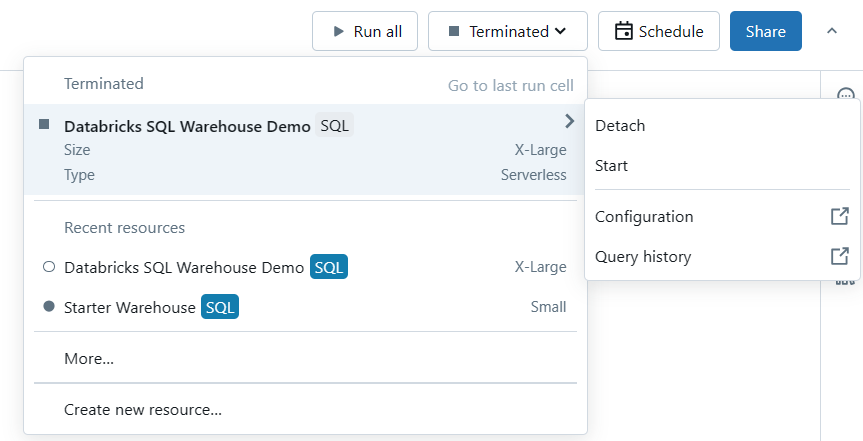
Task: Click the external link icon beside Query history
Action: pos(839,257)
